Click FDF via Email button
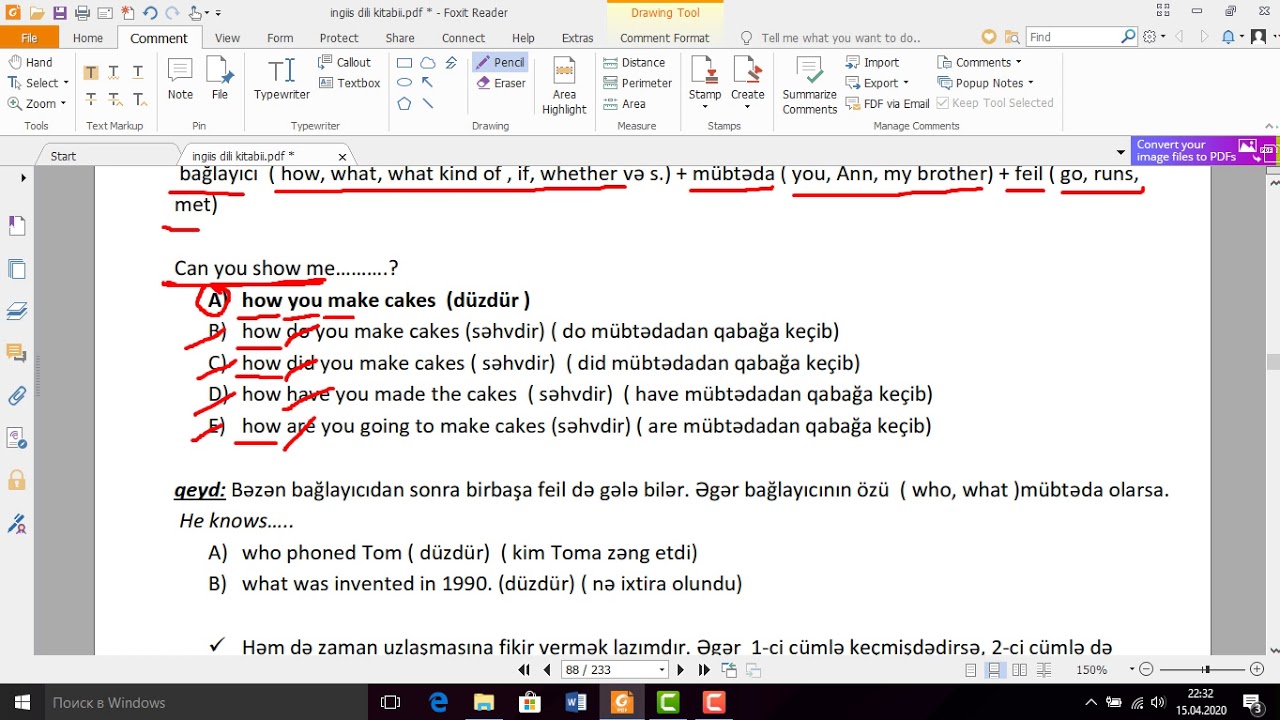 tap(888, 103)
